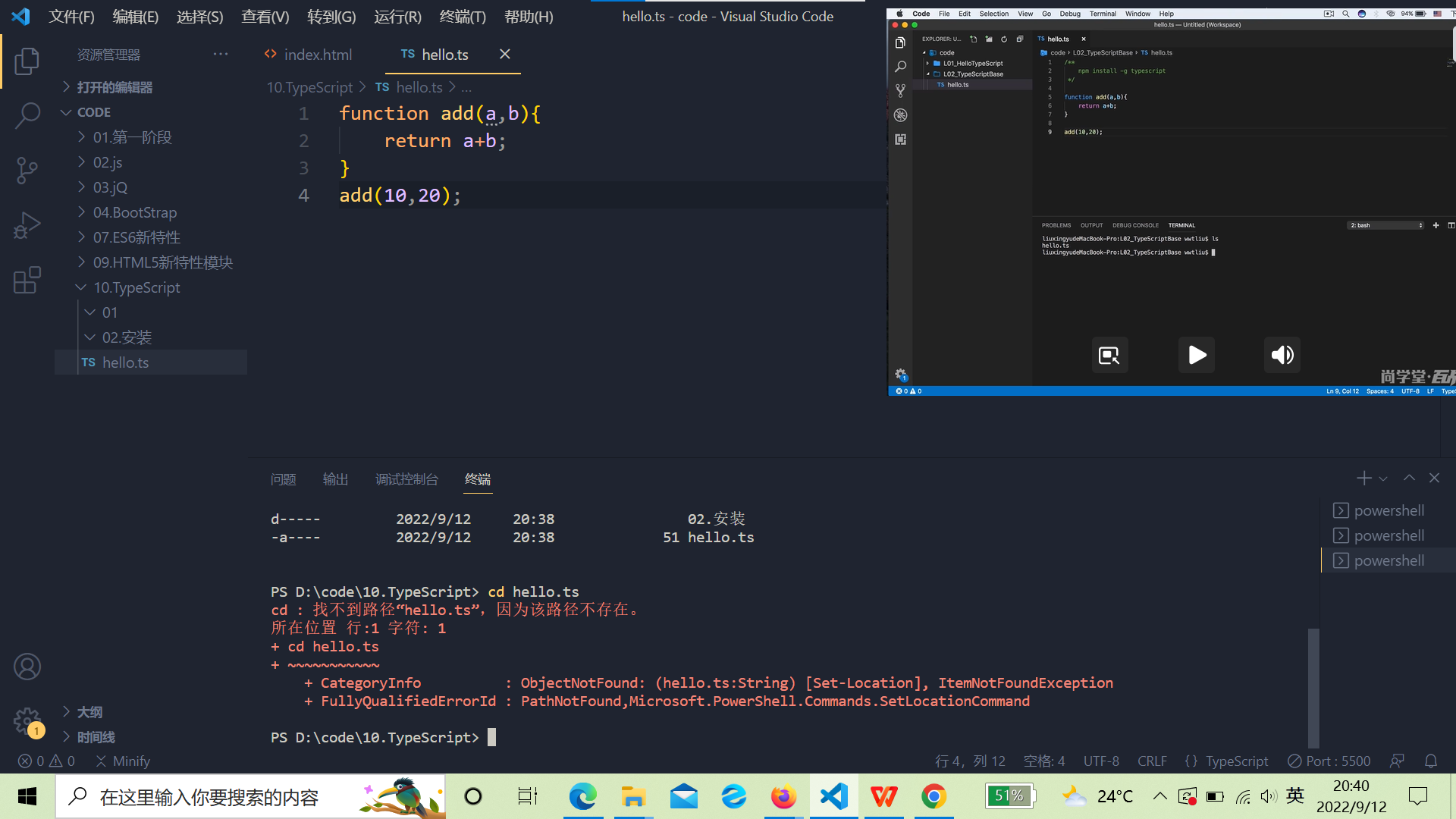Open the Run and Debug view

pos(27,225)
